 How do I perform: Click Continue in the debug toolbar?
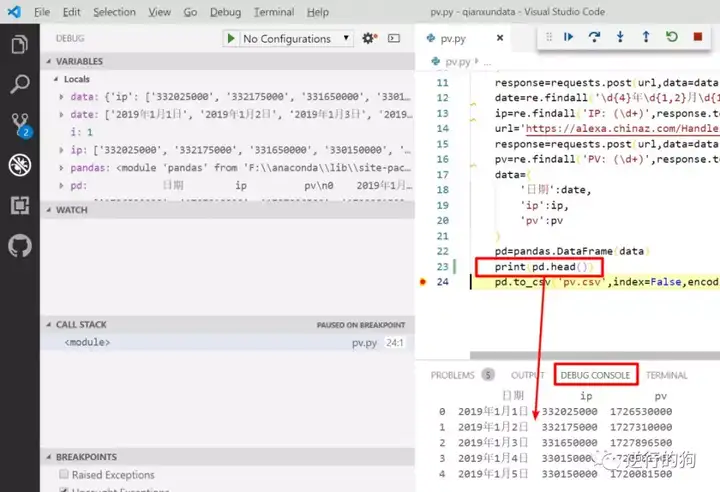pyautogui.click(x=568, y=37)
